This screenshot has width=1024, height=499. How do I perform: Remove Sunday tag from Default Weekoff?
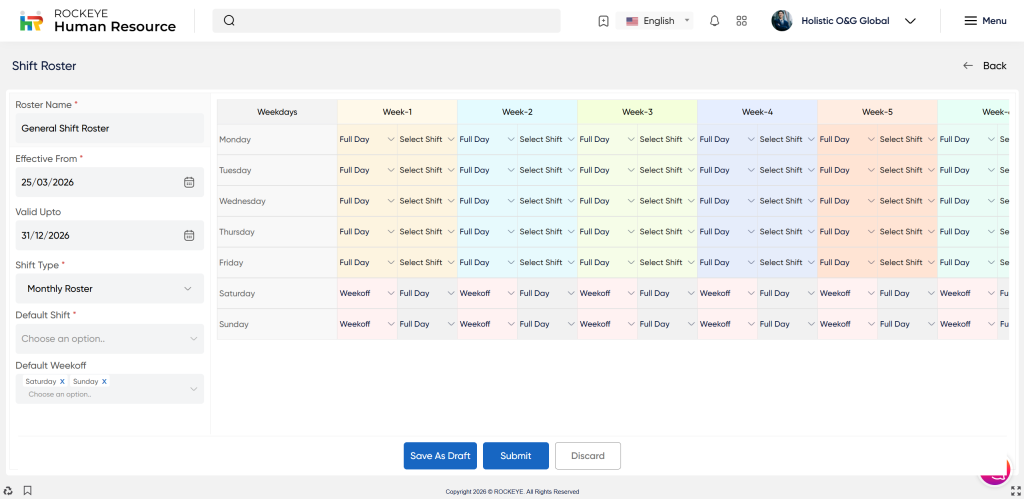tap(104, 382)
